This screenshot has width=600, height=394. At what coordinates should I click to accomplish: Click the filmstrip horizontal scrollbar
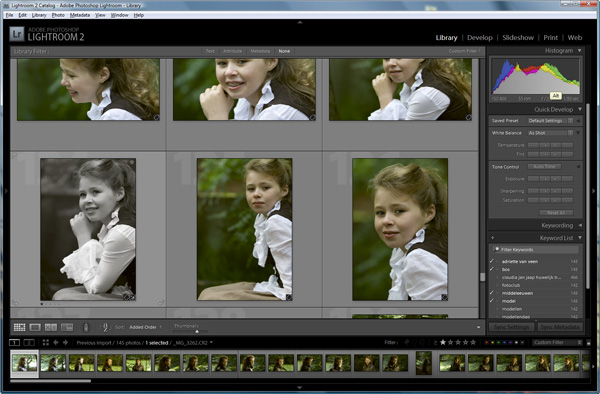pos(51,381)
